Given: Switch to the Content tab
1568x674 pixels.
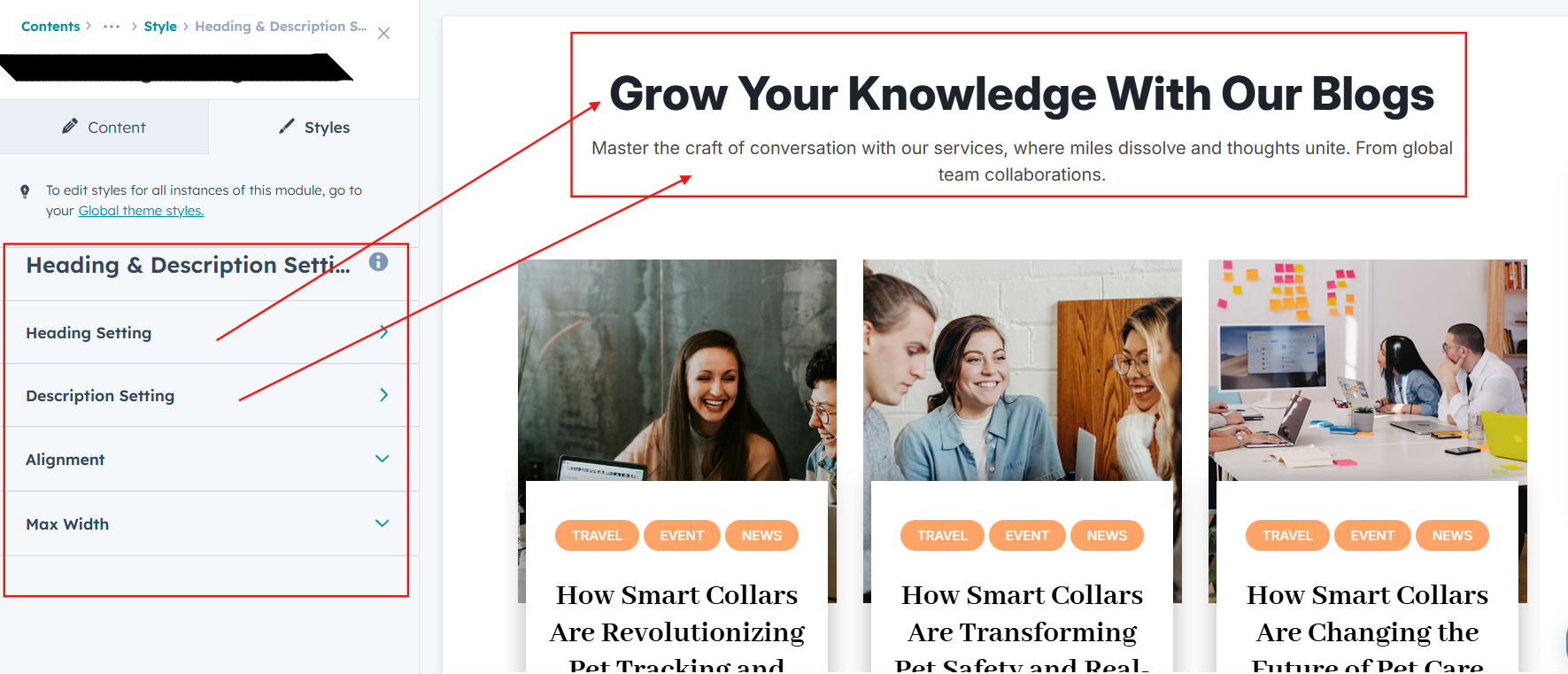Looking at the screenshot, I should coord(104,128).
